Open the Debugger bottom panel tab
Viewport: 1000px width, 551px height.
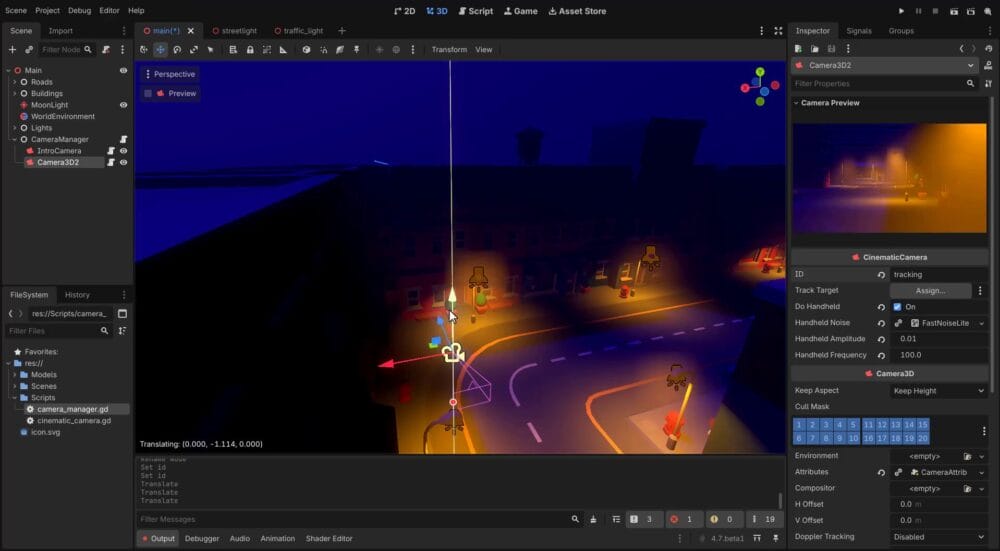click(202, 539)
